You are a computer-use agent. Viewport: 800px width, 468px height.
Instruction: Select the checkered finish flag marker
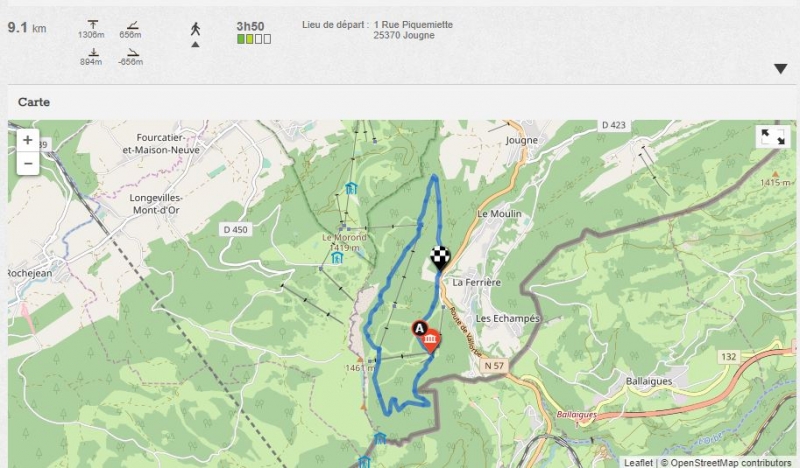pyautogui.click(x=440, y=259)
